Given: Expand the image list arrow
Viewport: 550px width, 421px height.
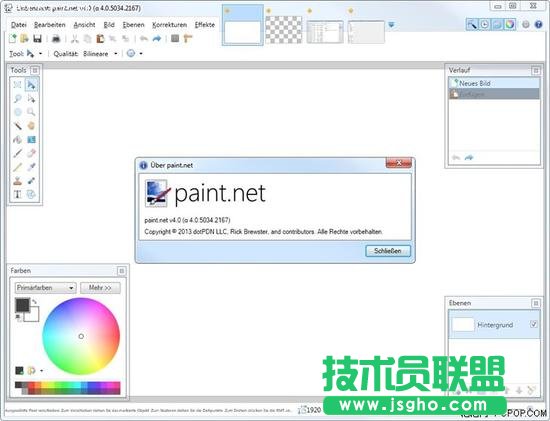Looking at the screenshot, I should pyautogui.click(x=391, y=25).
